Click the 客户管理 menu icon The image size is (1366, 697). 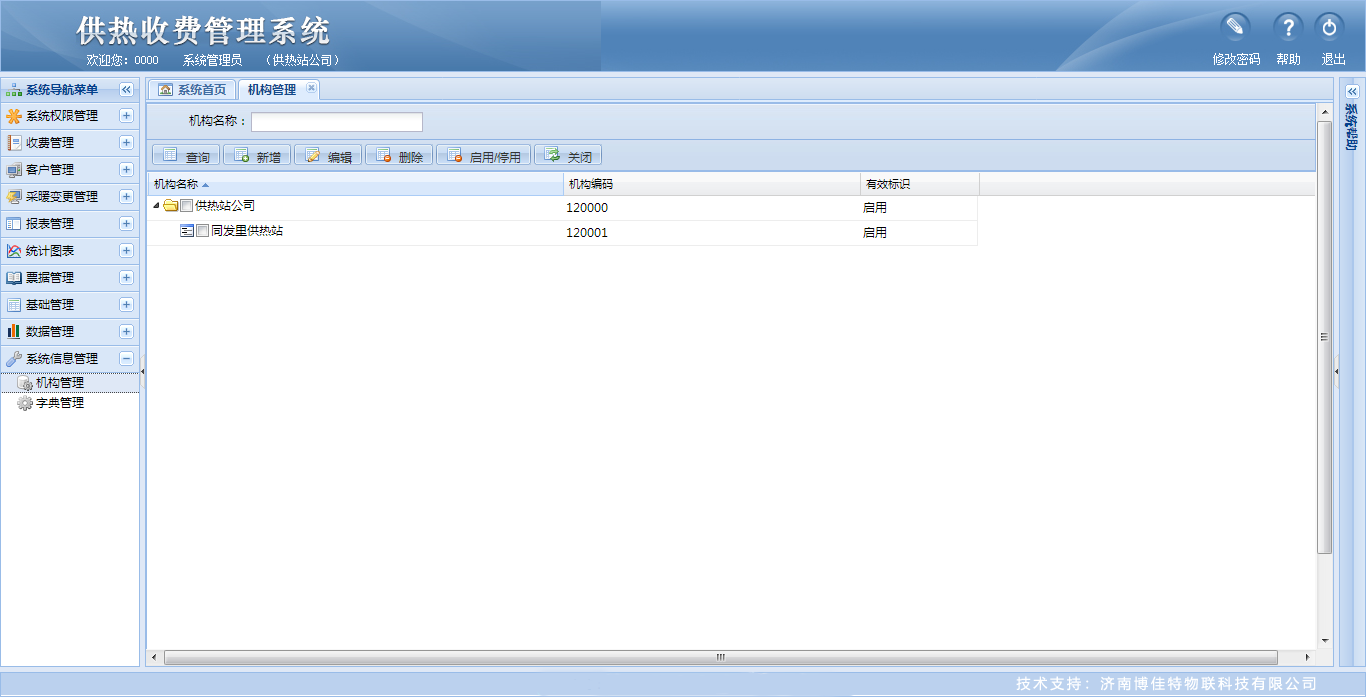pos(14,170)
